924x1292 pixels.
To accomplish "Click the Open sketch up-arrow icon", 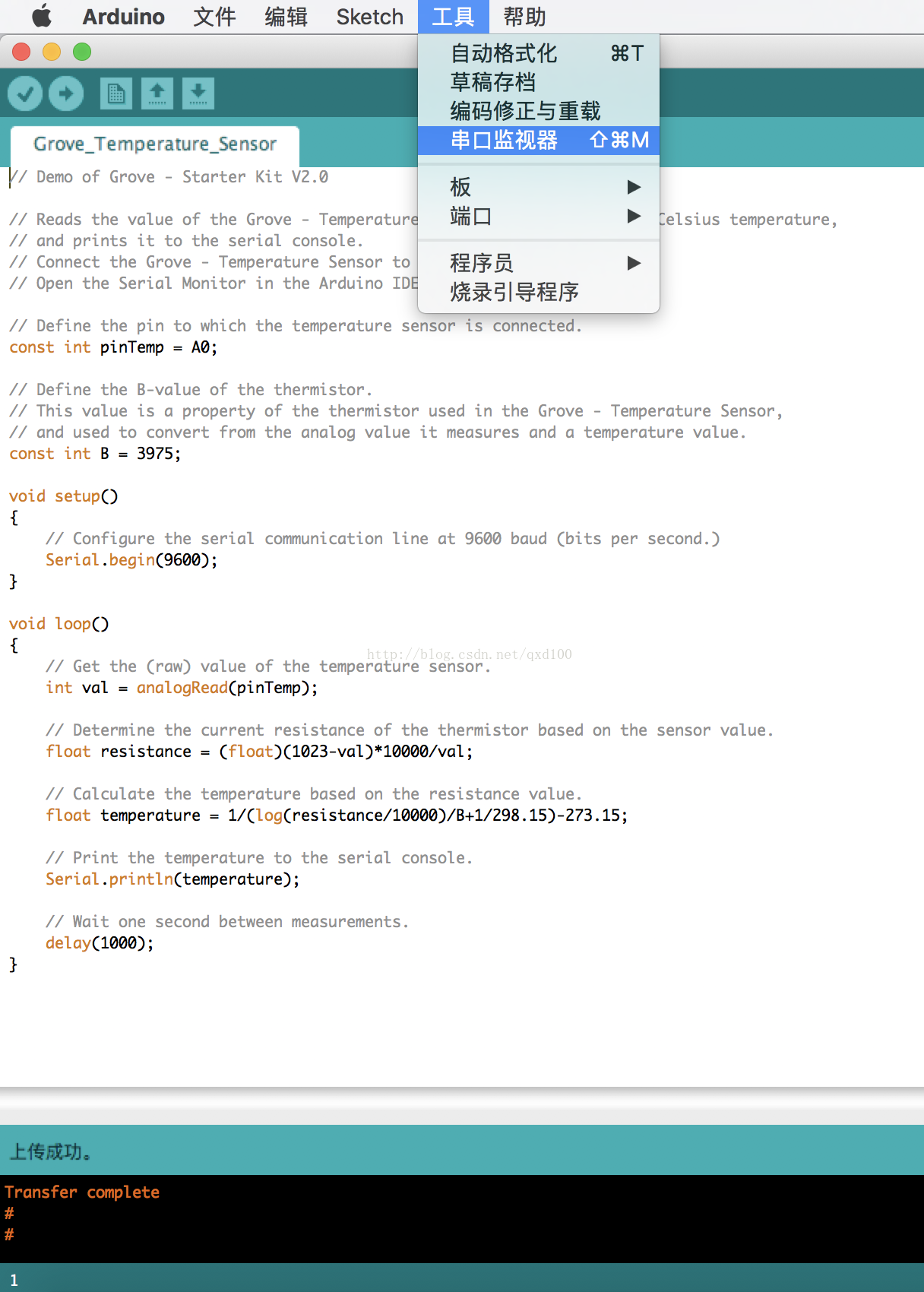I will coord(157,93).
